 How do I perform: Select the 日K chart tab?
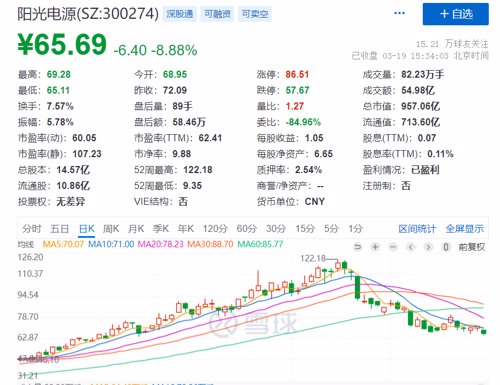click(x=87, y=229)
